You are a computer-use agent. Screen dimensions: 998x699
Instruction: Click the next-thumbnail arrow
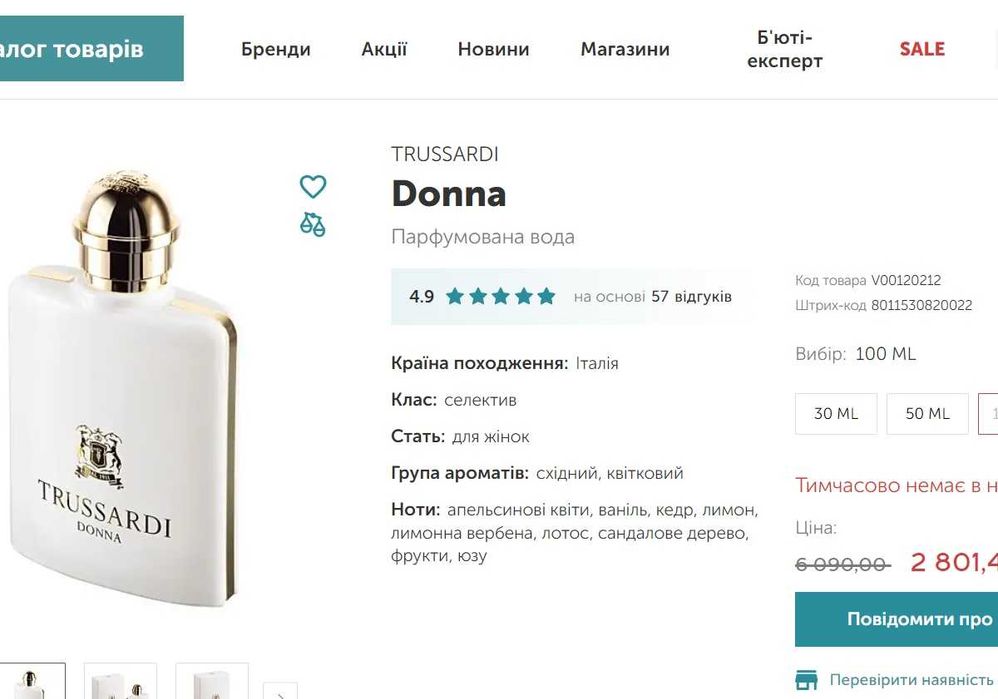tap(280, 689)
